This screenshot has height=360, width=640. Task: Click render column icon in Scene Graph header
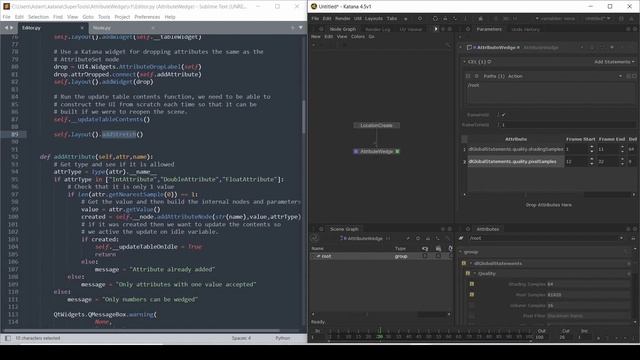tap(438, 248)
